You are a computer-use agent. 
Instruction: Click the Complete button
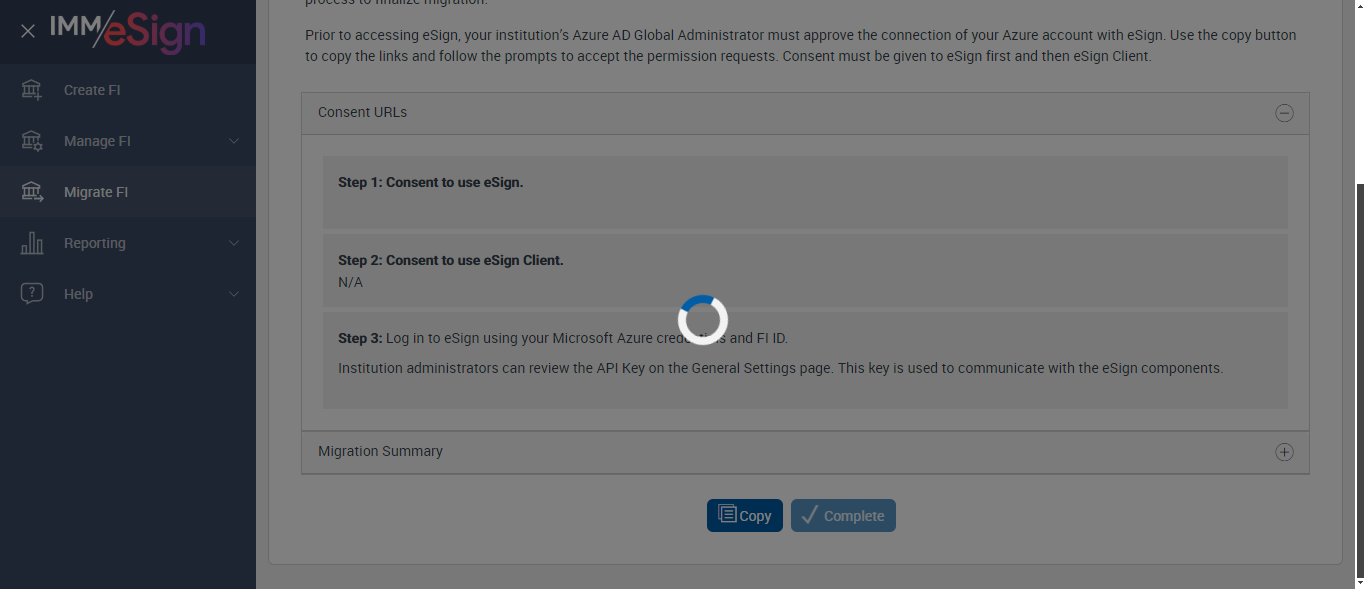[843, 516]
